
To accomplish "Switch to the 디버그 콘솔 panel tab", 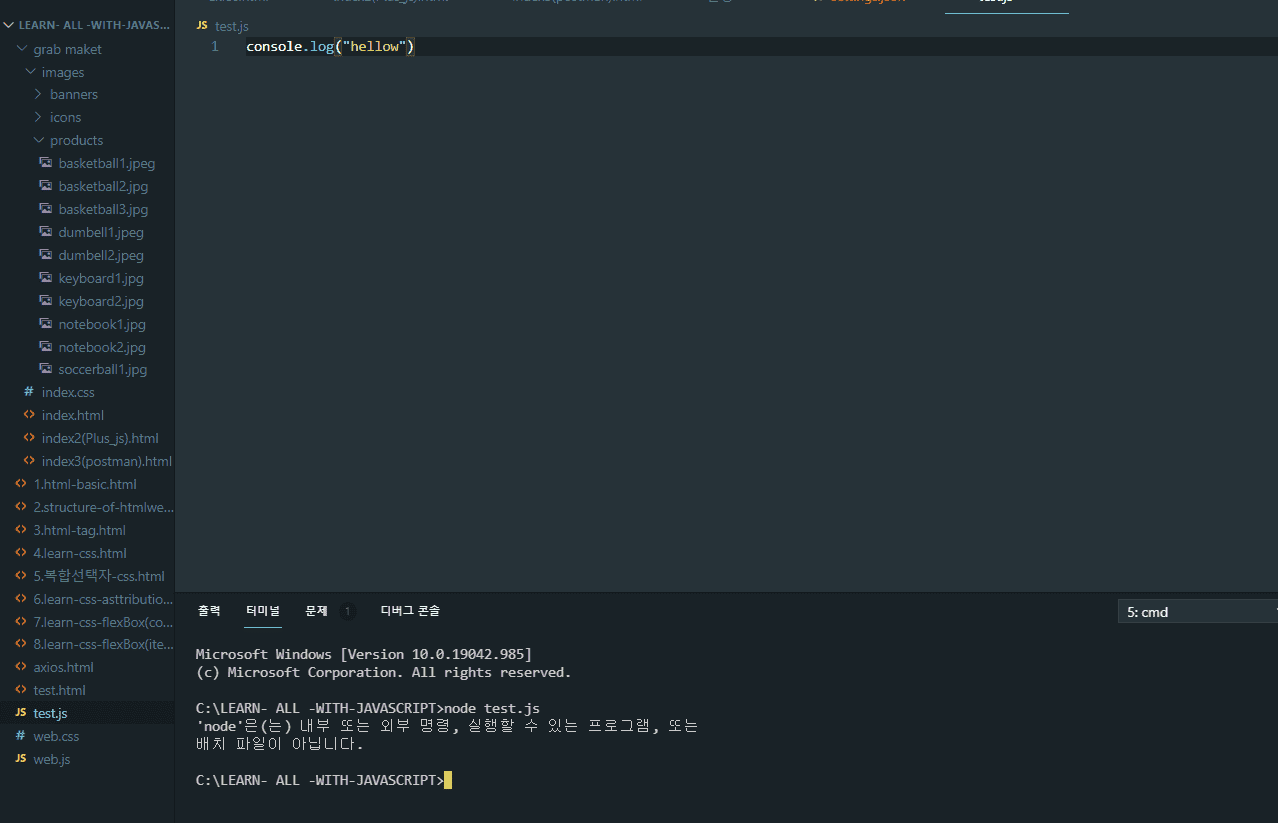I will (410, 611).
